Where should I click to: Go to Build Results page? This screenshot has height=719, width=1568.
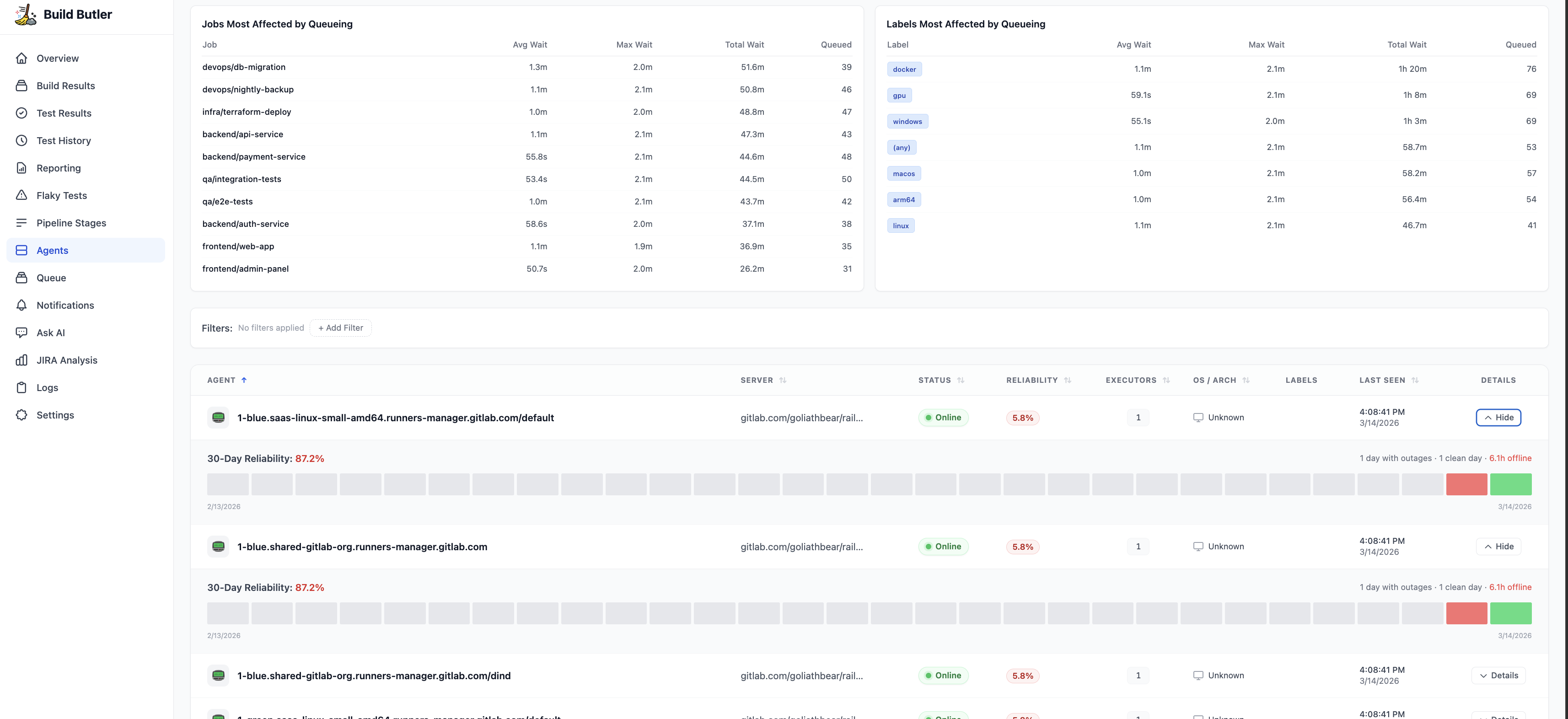[x=65, y=86]
